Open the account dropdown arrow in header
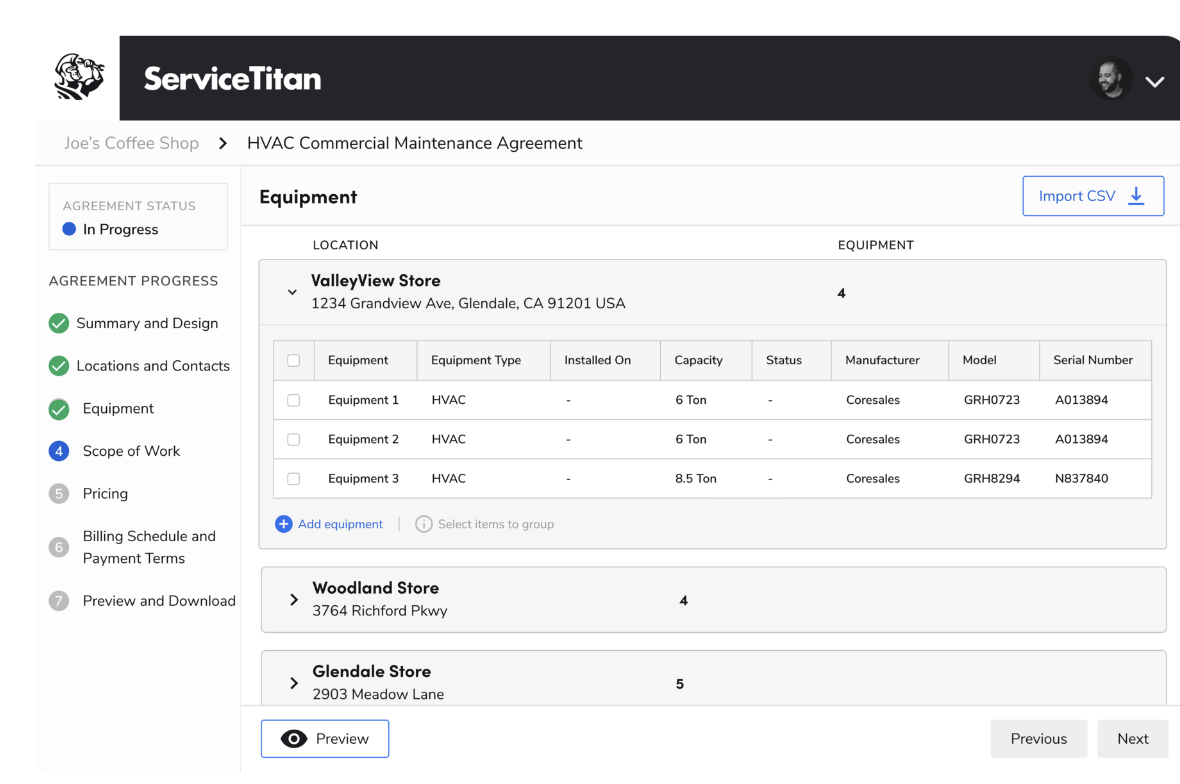1180x784 pixels. [1155, 82]
